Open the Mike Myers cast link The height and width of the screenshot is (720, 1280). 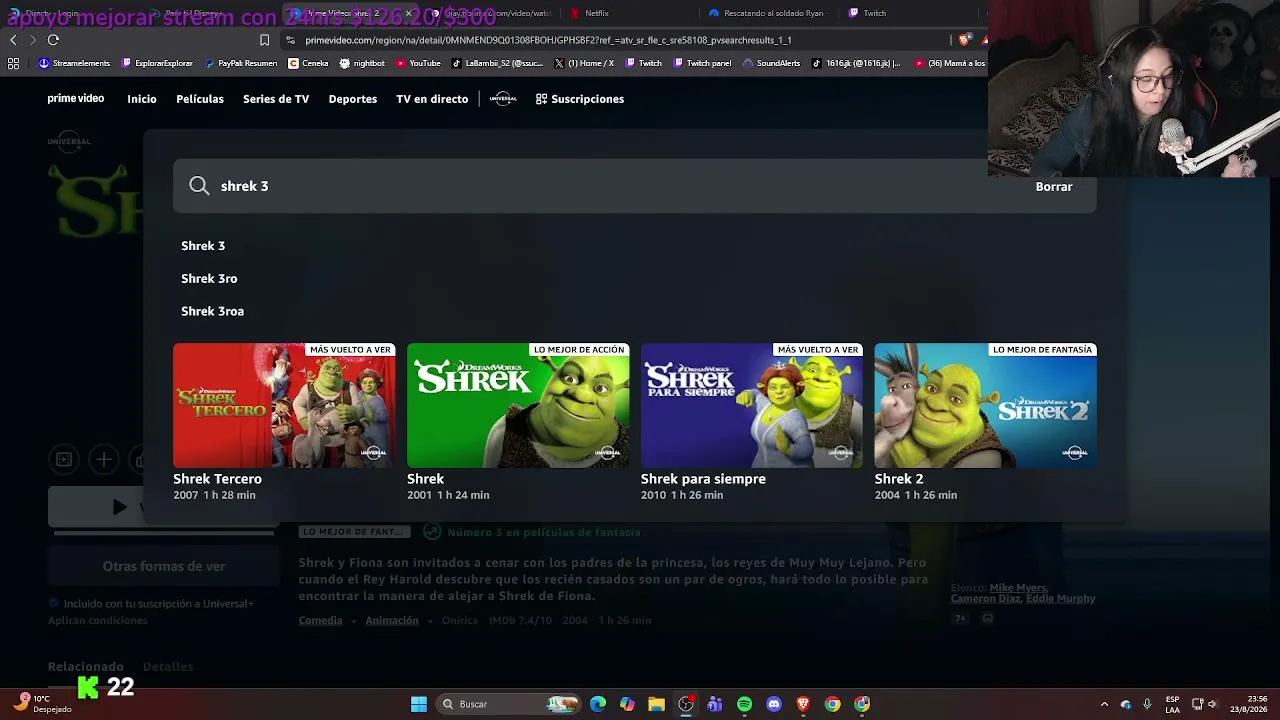click(1018, 588)
